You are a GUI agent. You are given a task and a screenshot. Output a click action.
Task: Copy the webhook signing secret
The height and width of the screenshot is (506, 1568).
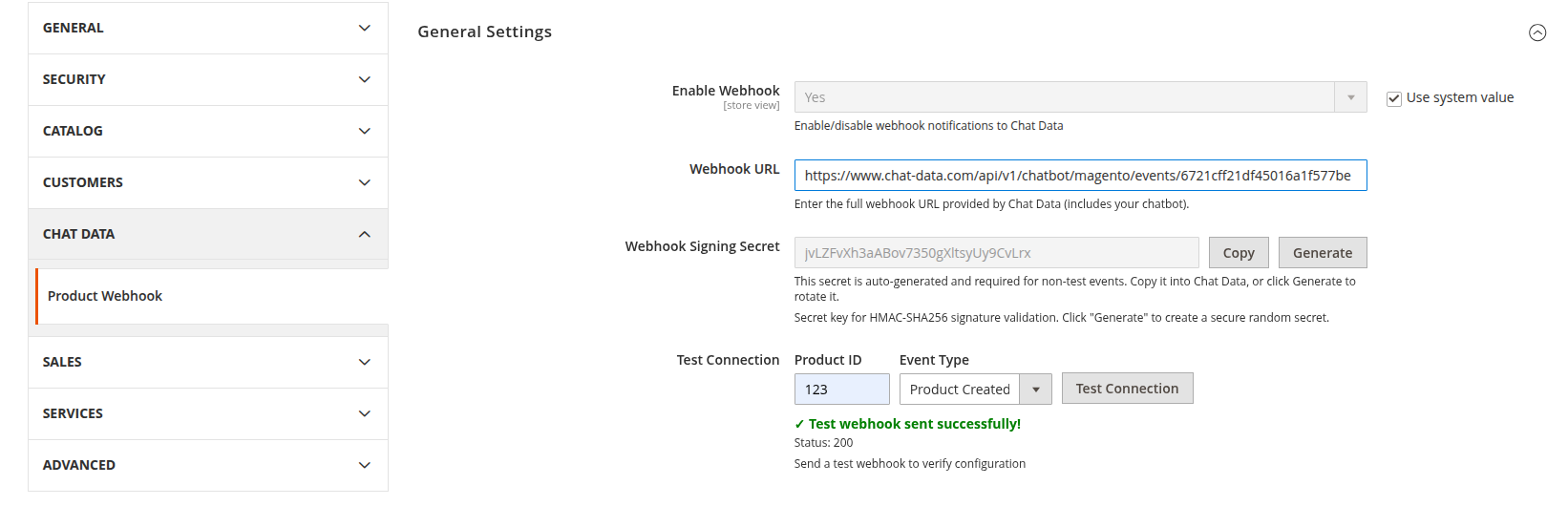(x=1238, y=253)
